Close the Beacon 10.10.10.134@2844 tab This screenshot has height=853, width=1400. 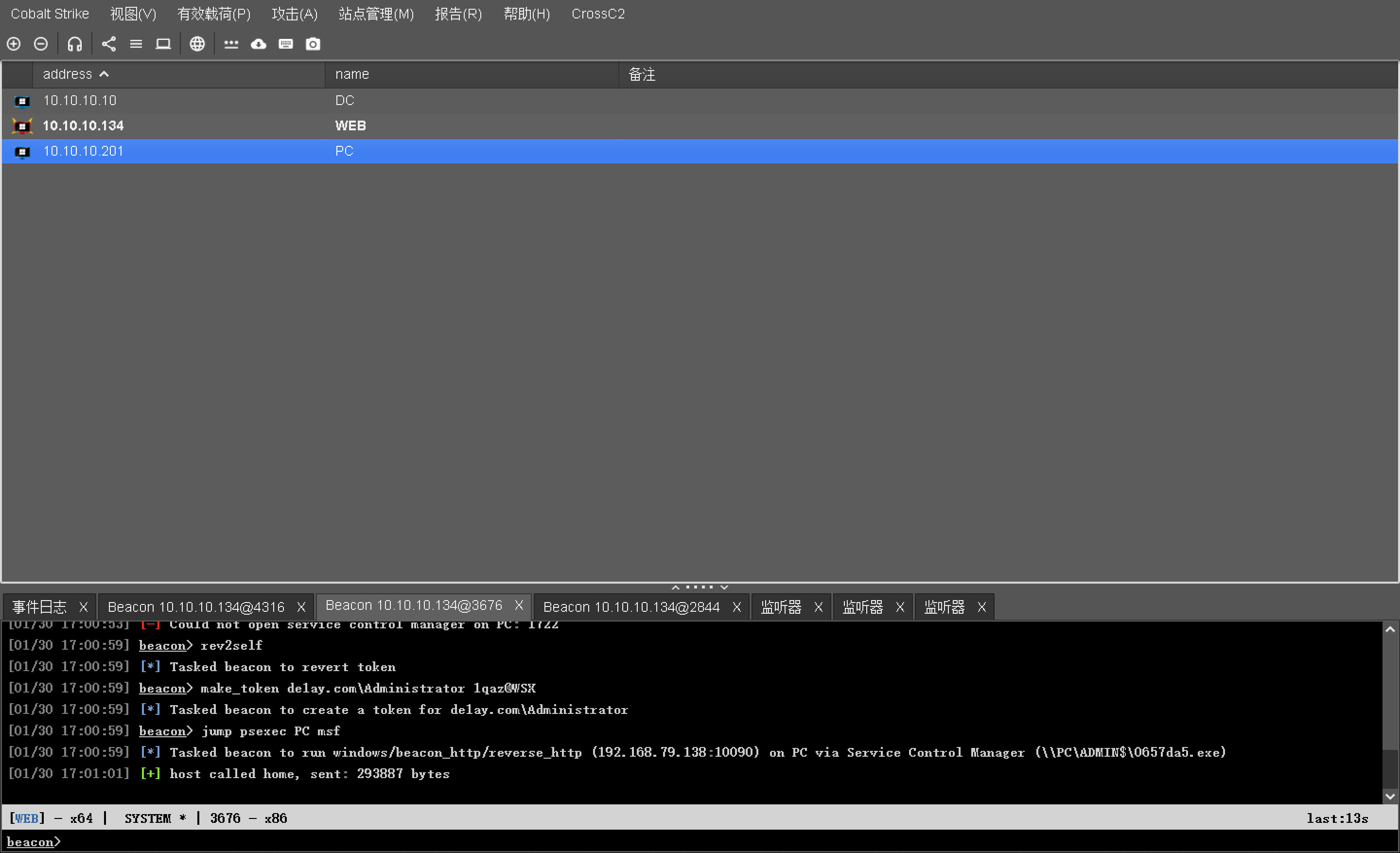tap(736, 607)
